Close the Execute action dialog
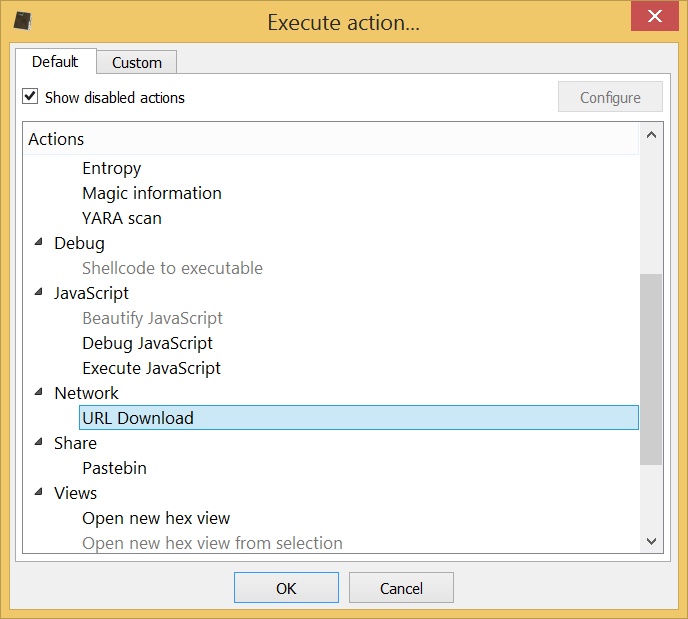 point(654,16)
